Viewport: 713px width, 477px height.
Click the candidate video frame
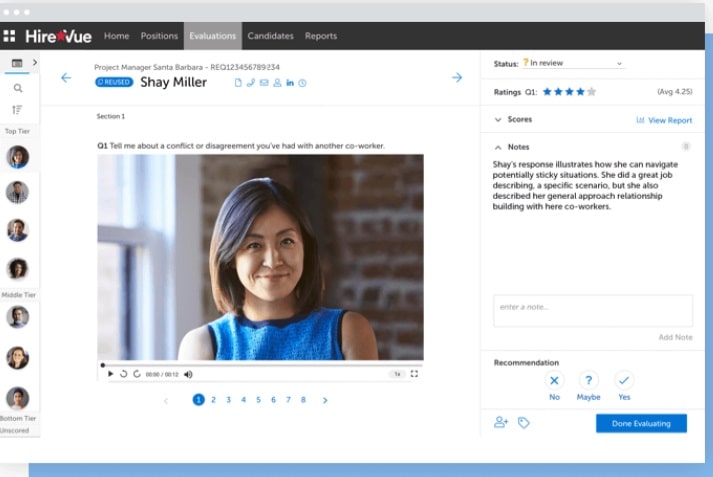(261, 257)
